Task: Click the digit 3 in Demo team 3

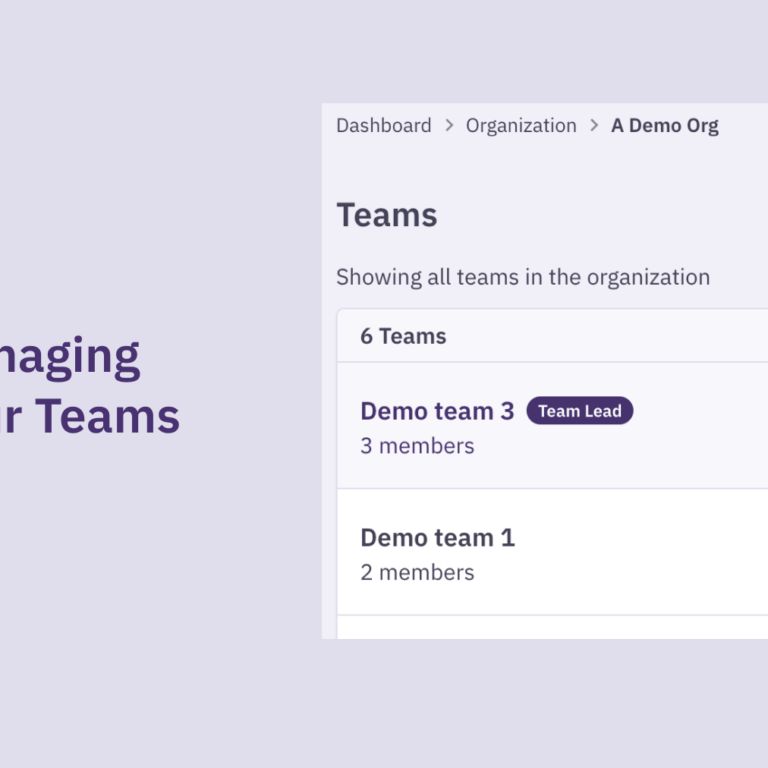Action: pyautogui.click(x=507, y=411)
